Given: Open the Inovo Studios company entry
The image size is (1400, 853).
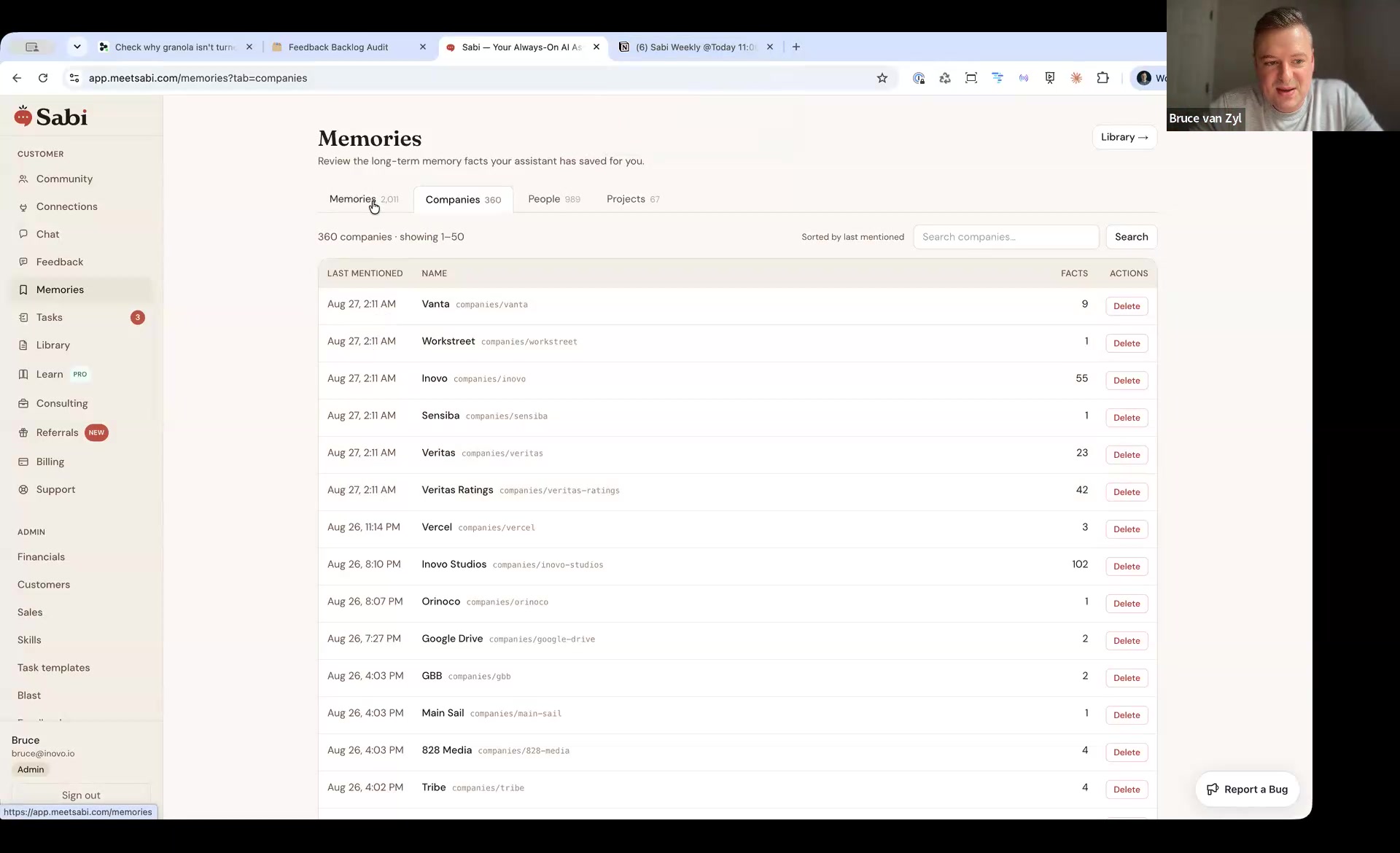Looking at the screenshot, I should pyautogui.click(x=454, y=564).
